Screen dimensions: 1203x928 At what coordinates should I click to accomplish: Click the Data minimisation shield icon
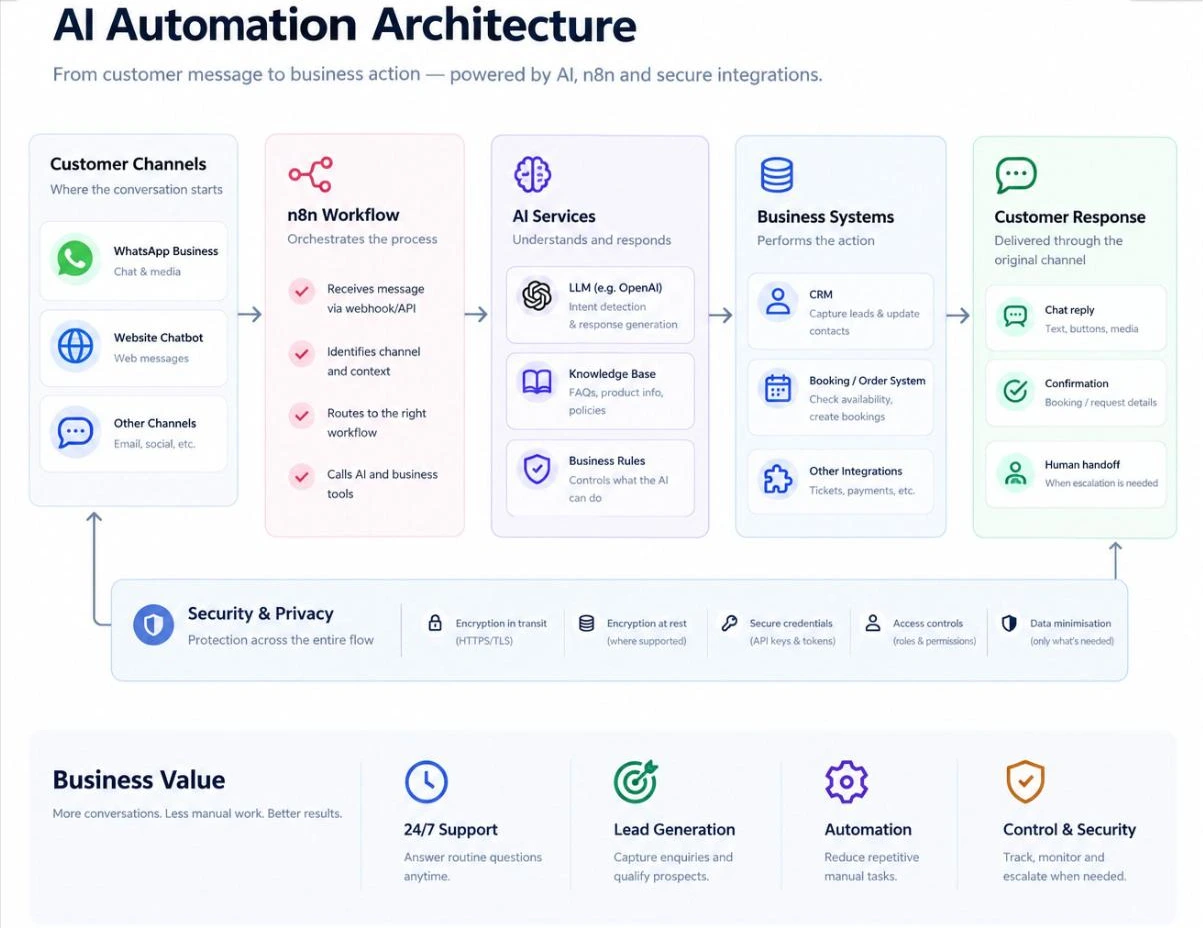(x=1009, y=623)
